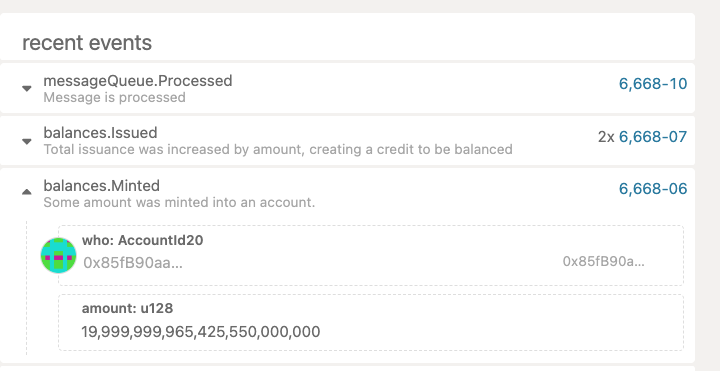
Task: Select the 0x85fB90aa... account name text
Action: 133,263
